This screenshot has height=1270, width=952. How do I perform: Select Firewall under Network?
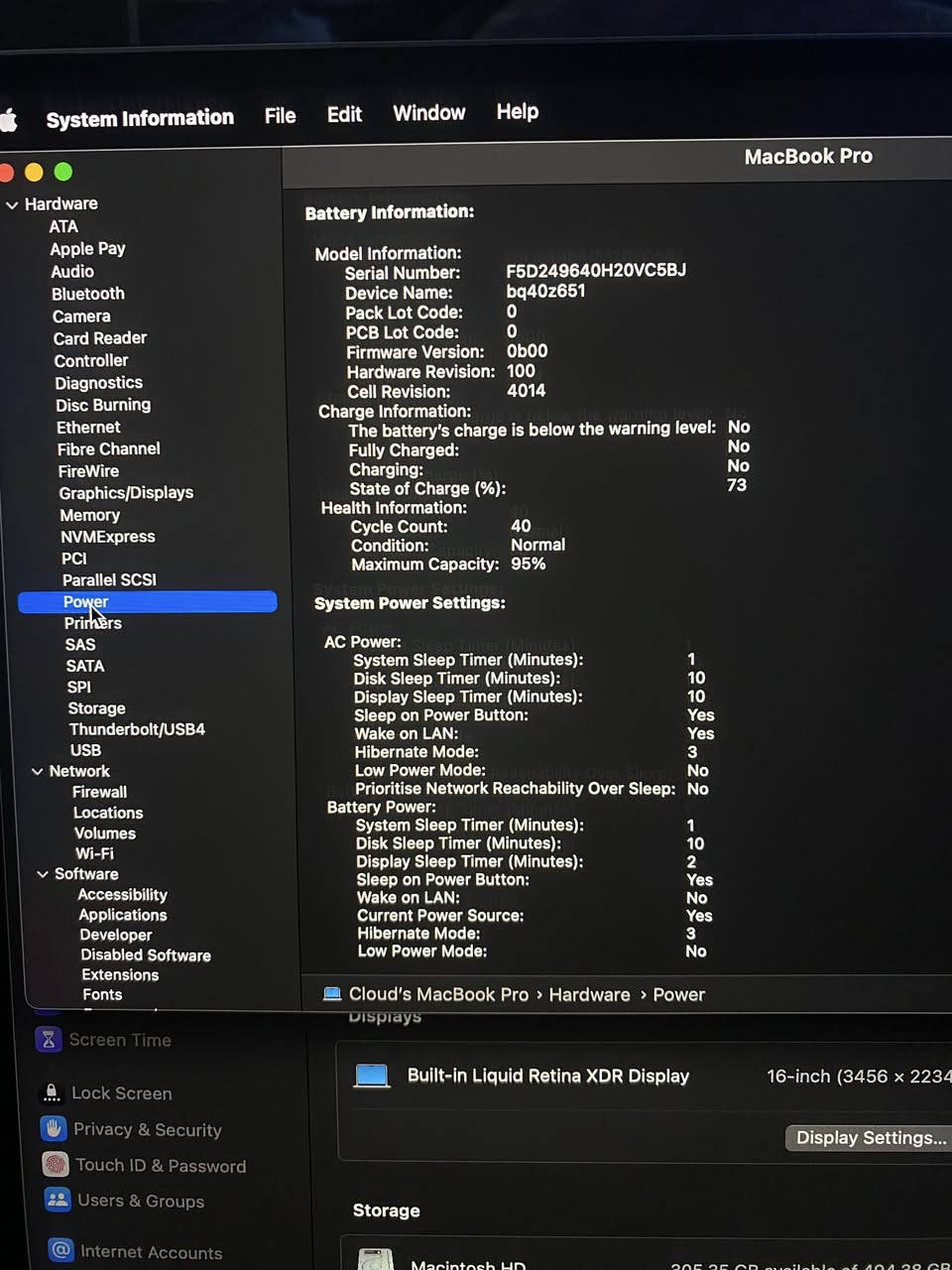[x=99, y=792]
